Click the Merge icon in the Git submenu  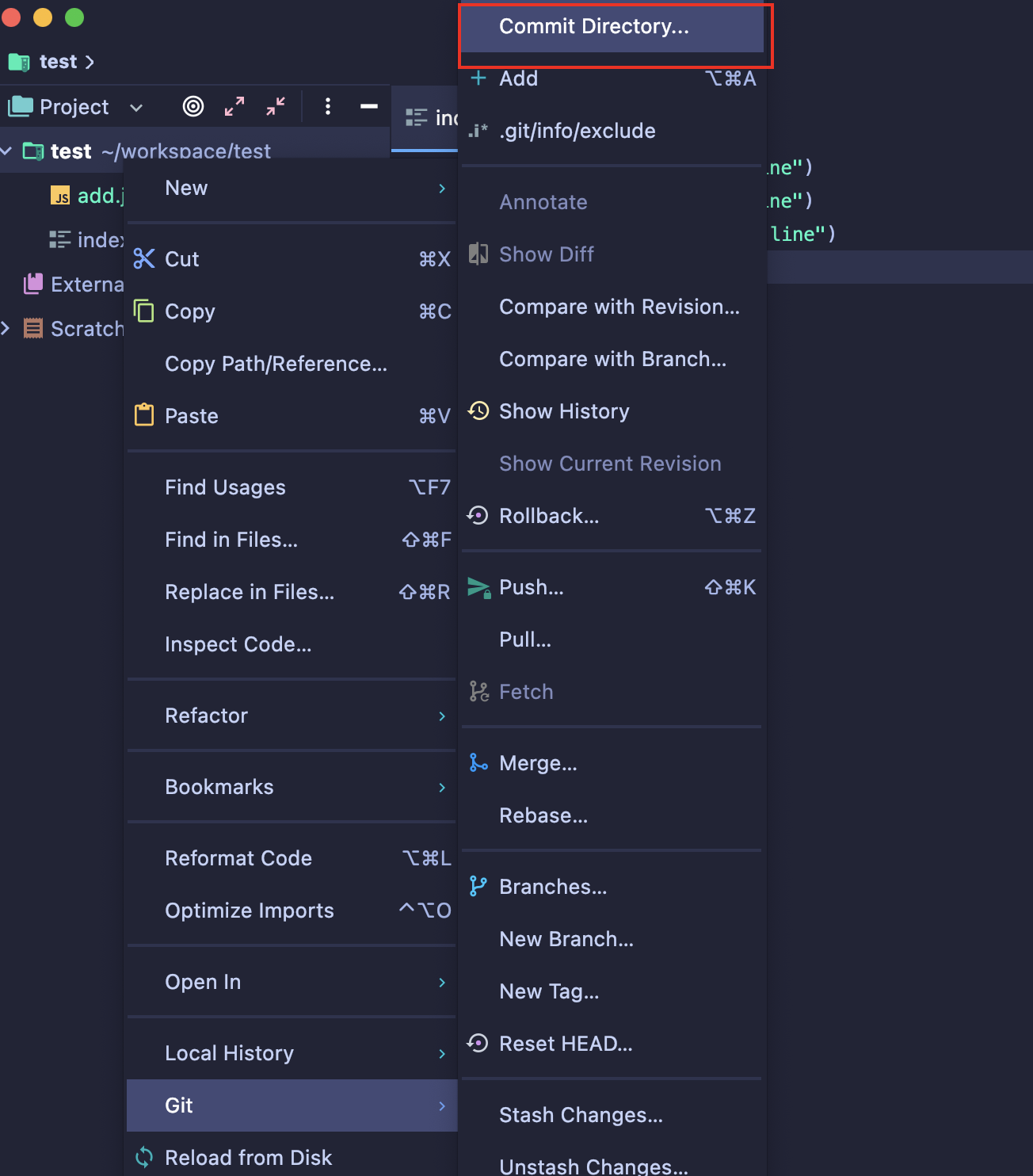477,762
